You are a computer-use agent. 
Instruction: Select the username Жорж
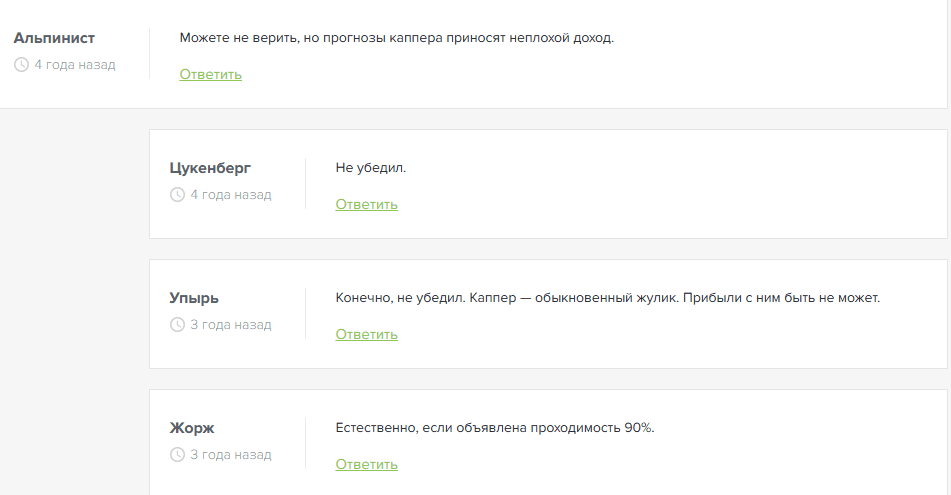tap(192, 428)
